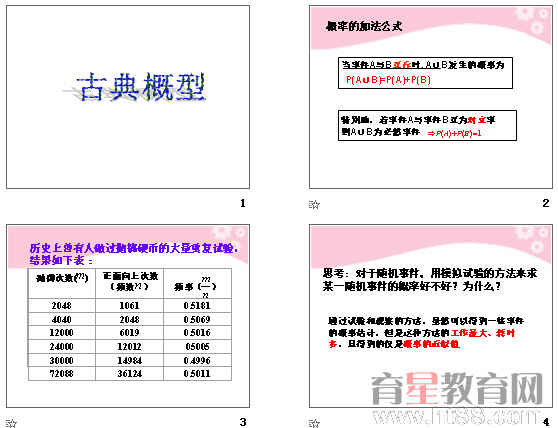Screen dimensions: 558x428
Task: Open slide 2 about 概率的加法公式
Action: pyautogui.click(x=431, y=97)
